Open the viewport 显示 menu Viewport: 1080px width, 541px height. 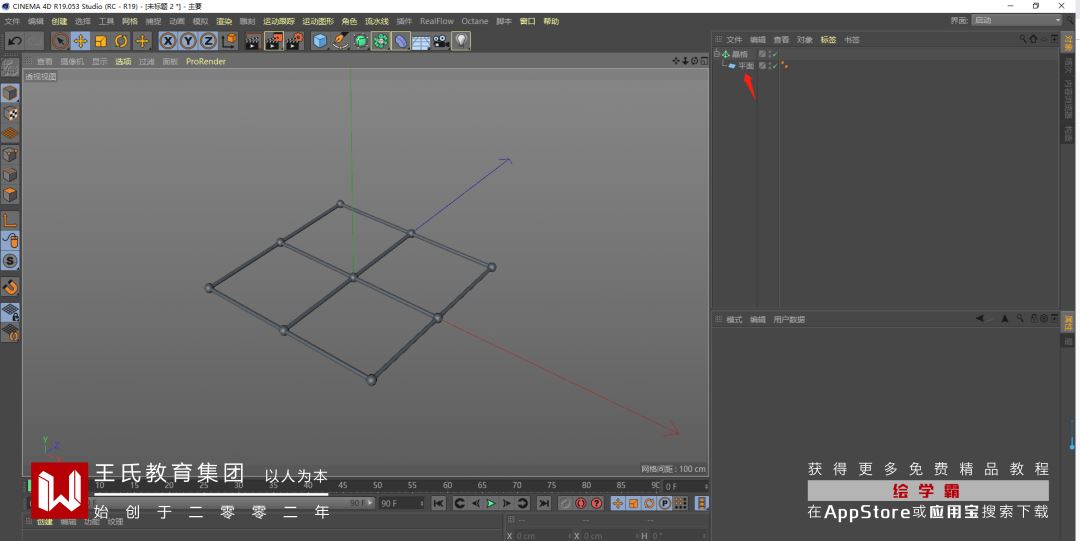[x=100, y=62]
